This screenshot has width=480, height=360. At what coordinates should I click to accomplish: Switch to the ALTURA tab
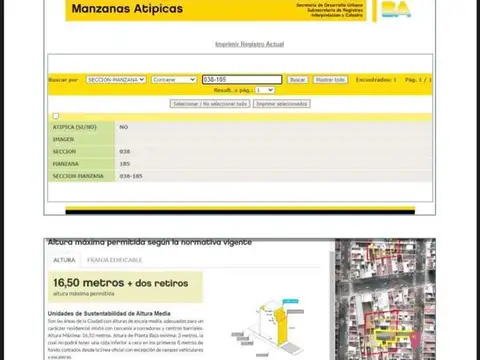click(x=64, y=260)
